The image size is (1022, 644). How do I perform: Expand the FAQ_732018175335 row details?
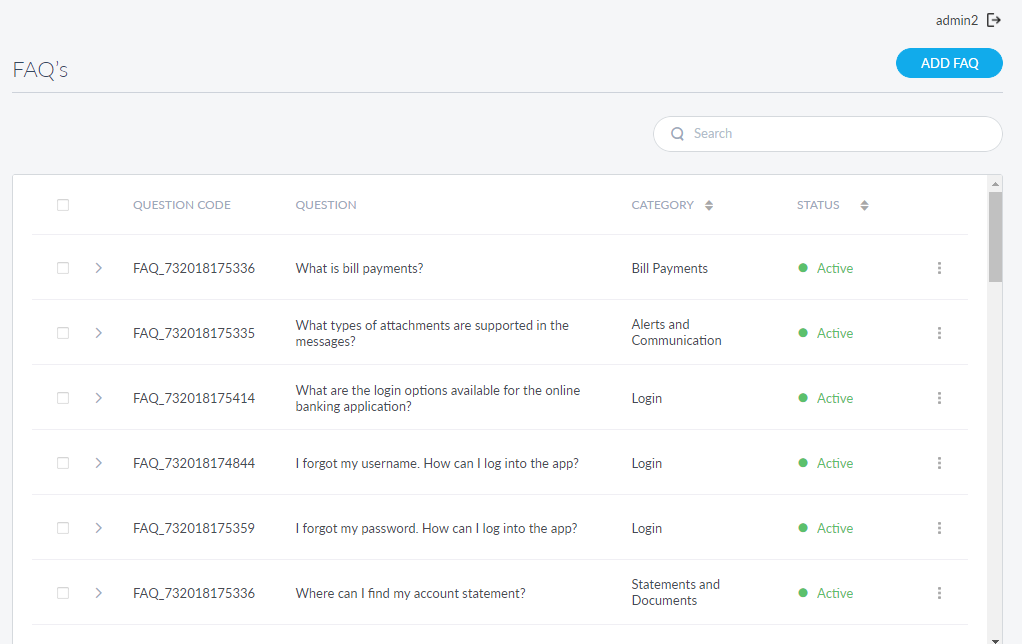98,333
